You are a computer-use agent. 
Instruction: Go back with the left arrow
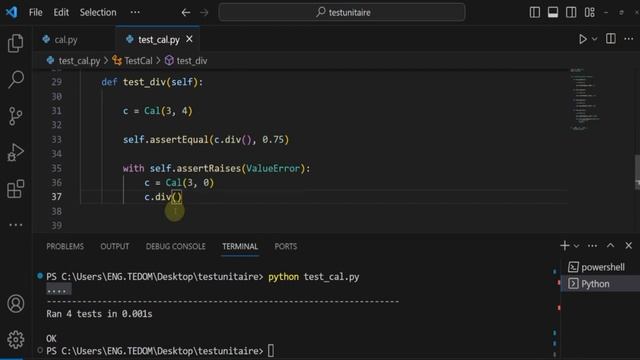point(186,13)
